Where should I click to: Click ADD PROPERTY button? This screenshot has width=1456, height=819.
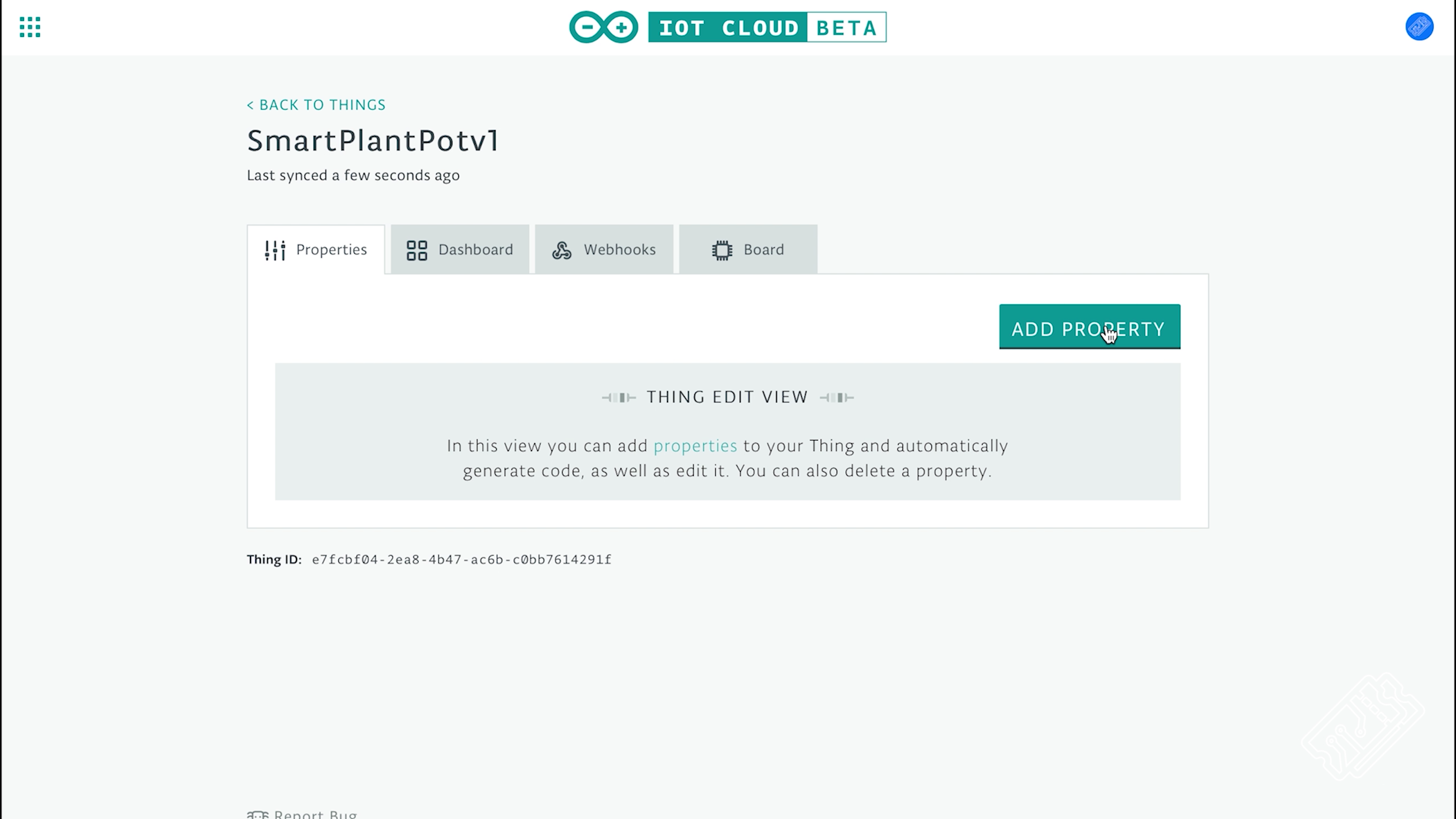coord(1089,327)
